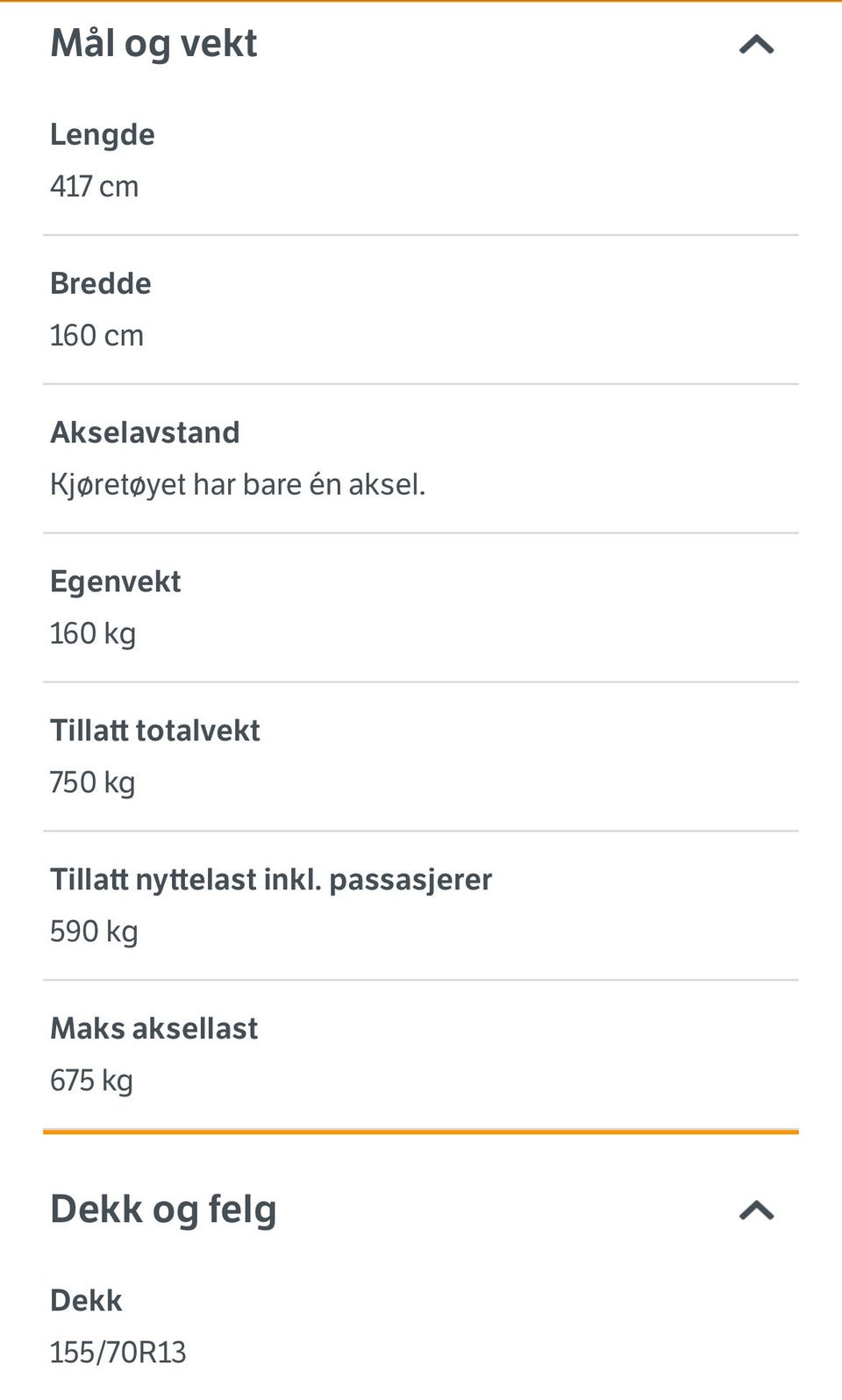Select the 590 kg value

pyautogui.click(x=94, y=932)
